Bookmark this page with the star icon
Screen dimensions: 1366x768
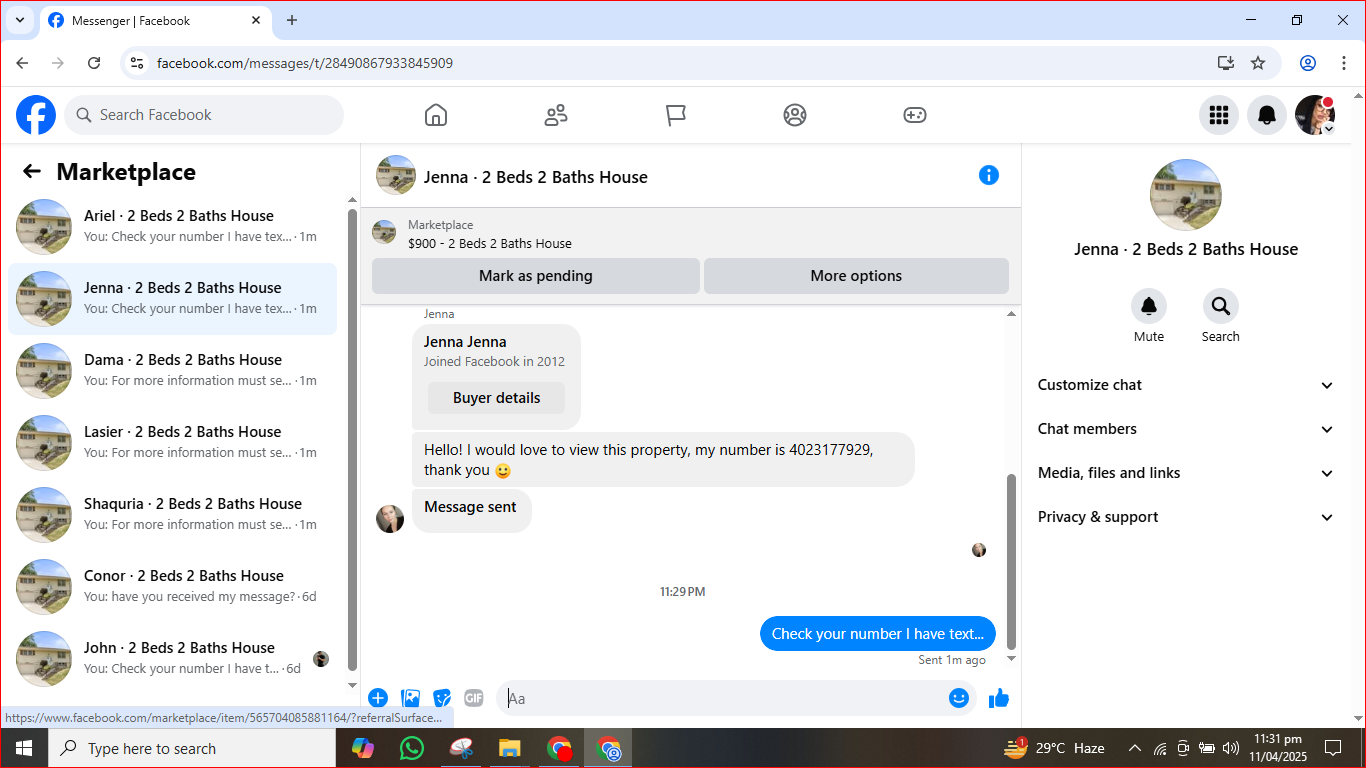pyautogui.click(x=1258, y=63)
